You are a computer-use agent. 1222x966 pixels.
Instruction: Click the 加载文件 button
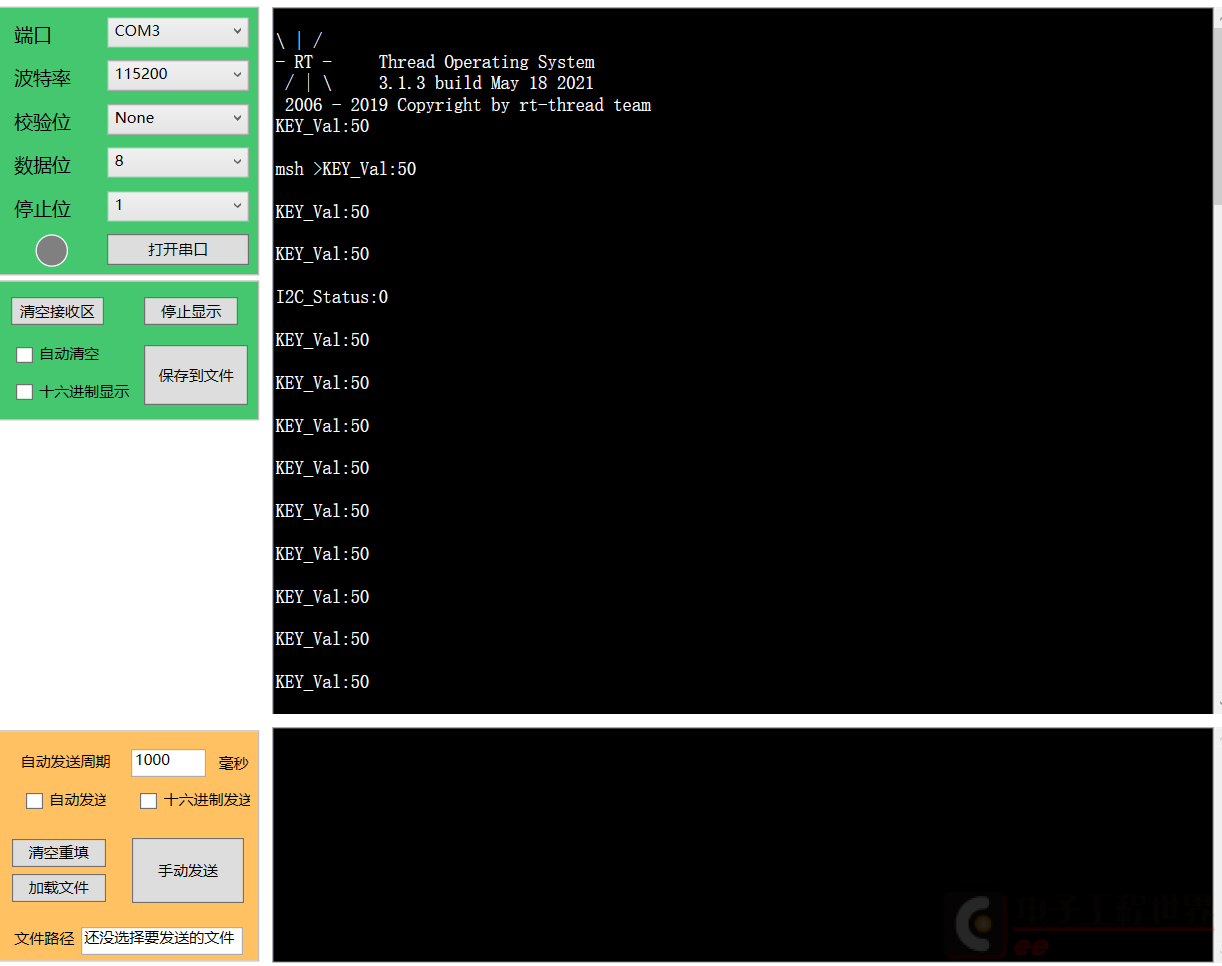(59, 888)
